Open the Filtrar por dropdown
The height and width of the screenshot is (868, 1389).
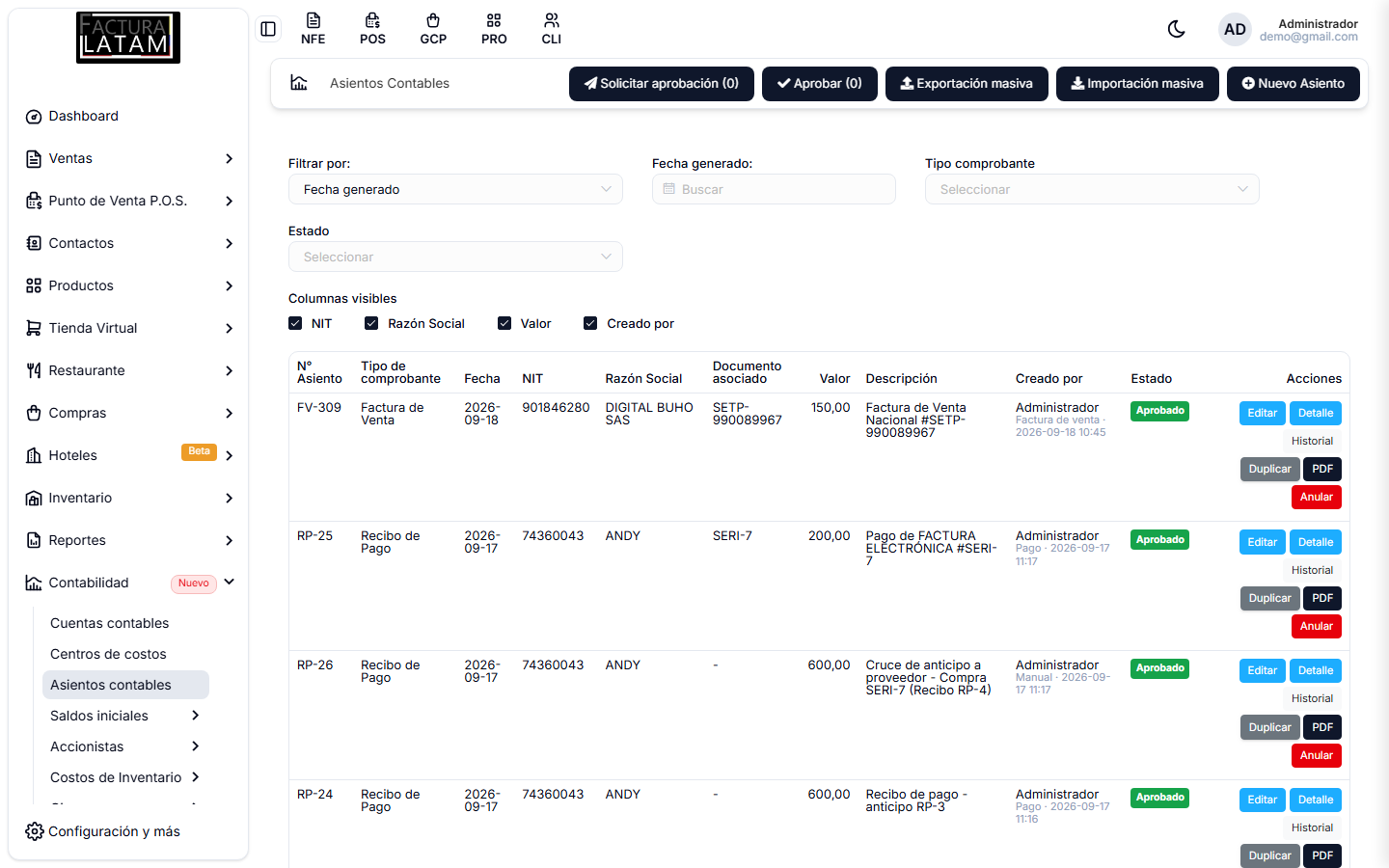click(x=455, y=189)
